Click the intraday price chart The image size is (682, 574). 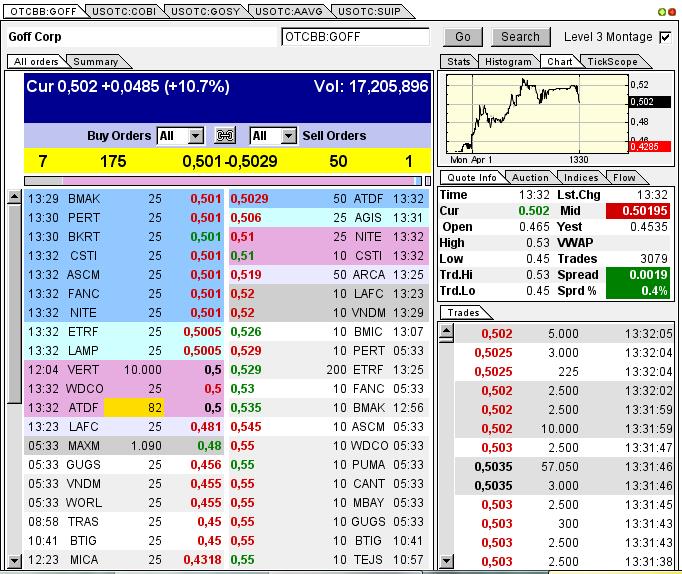[x=537, y=113]
